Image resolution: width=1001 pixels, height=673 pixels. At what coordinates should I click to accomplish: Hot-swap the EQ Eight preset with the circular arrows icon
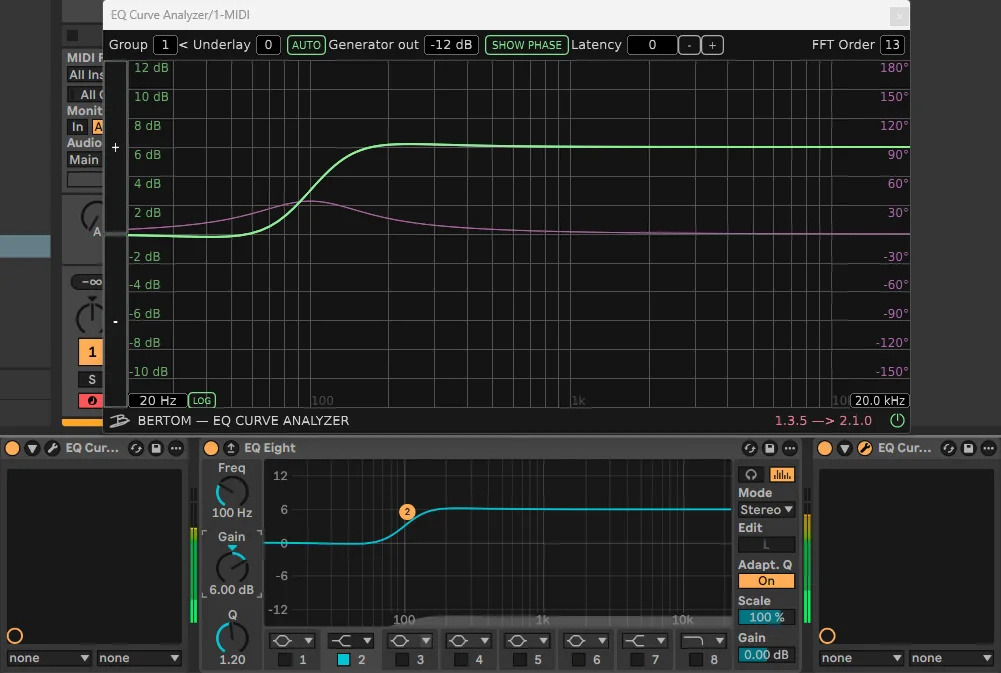pos(750,448)
